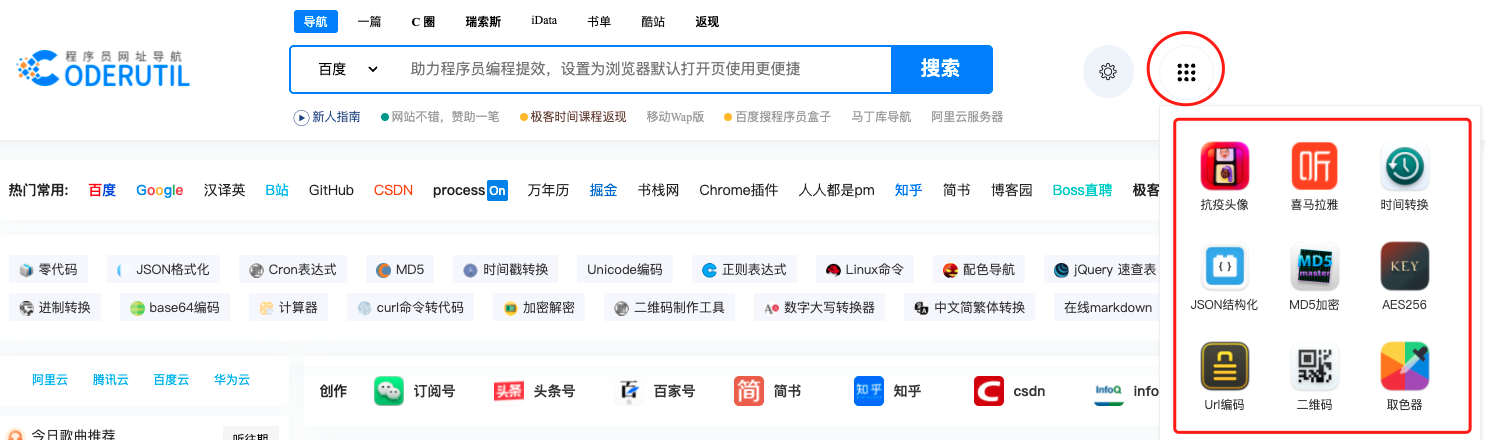Image resolution: width=1485 pixels, height=440 pixels.
Task: Open the Cron表达式 tool
Action: click(x=294, y=269)
